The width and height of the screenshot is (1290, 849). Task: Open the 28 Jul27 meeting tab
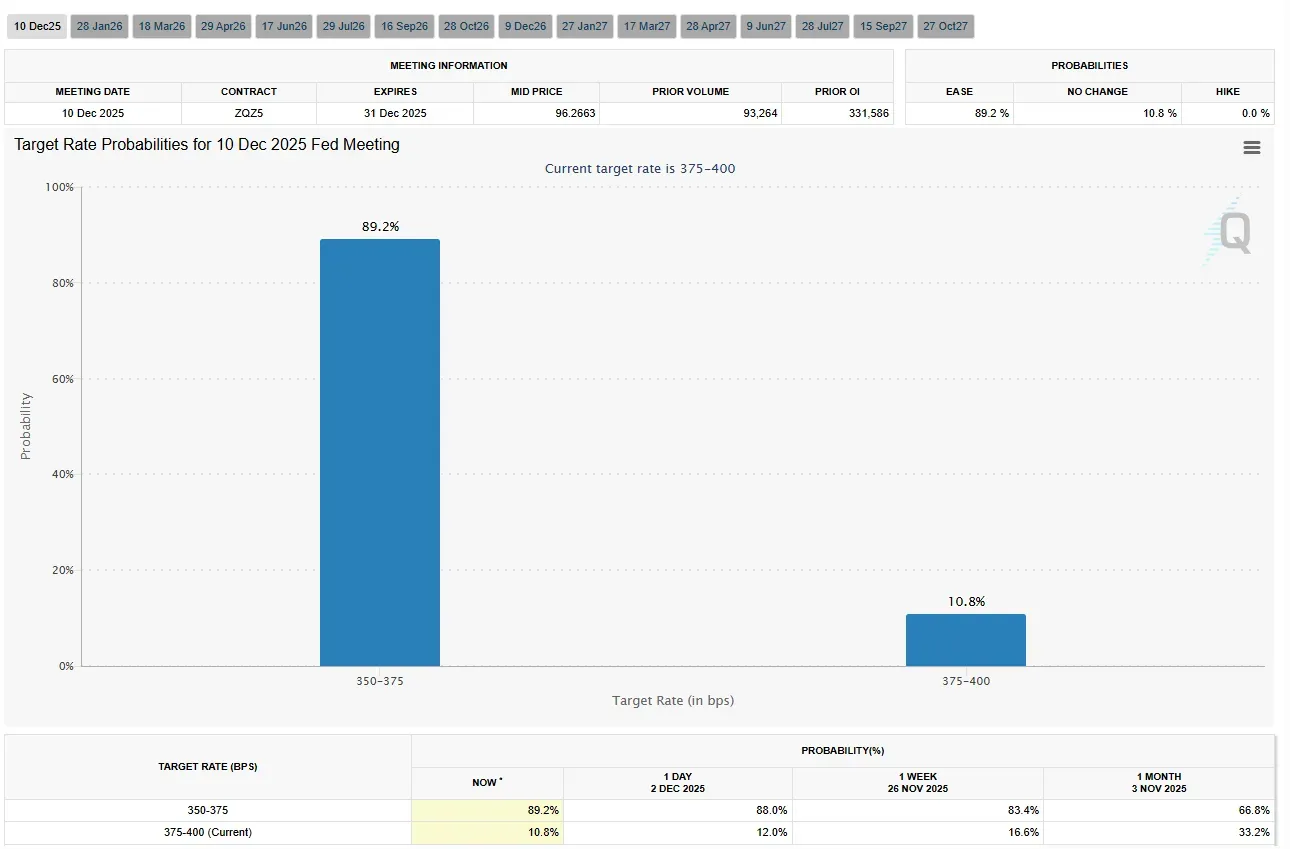click(x=823, y=27)
